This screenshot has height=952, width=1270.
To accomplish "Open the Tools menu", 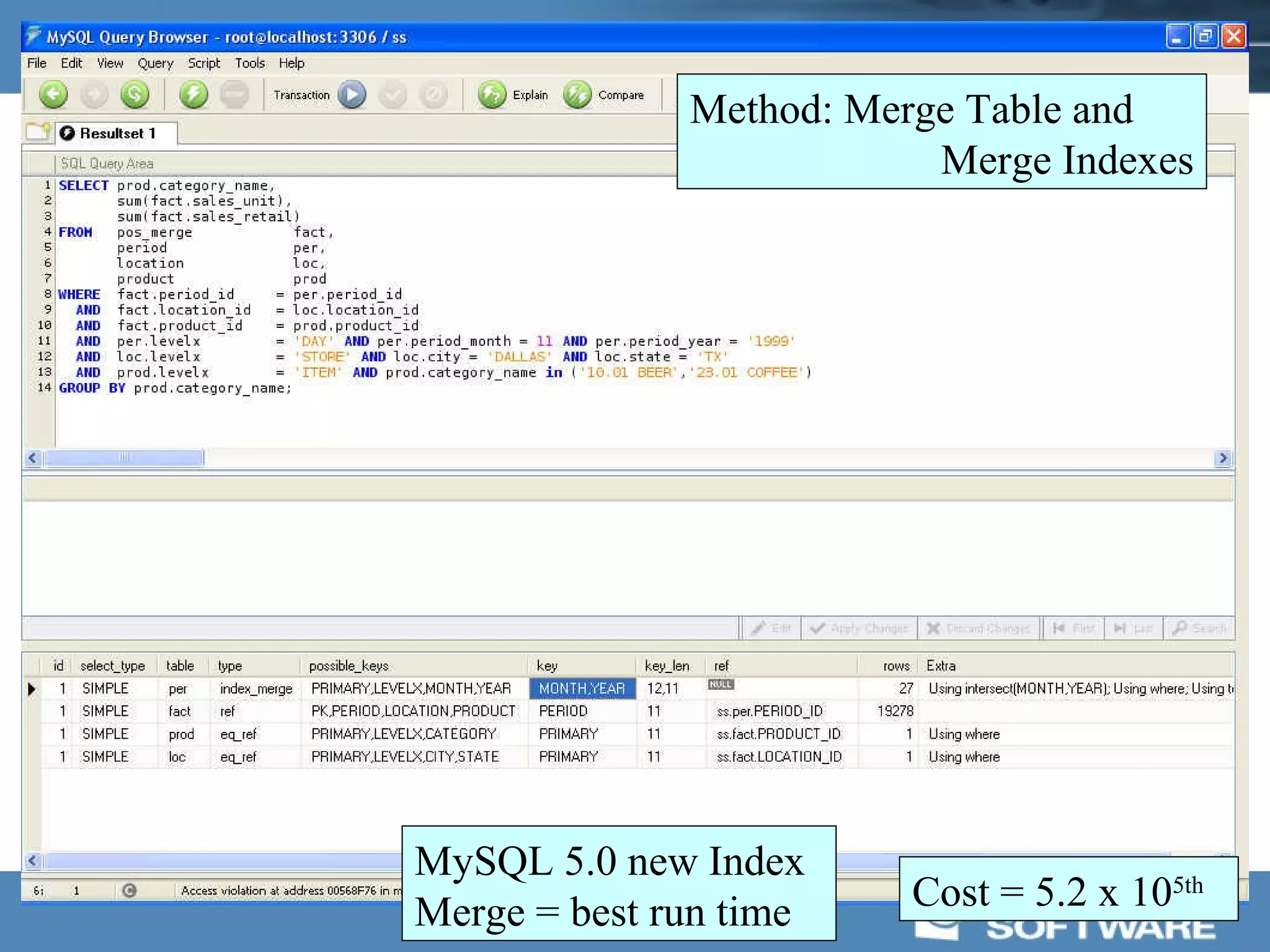I will tap(250, 63).
